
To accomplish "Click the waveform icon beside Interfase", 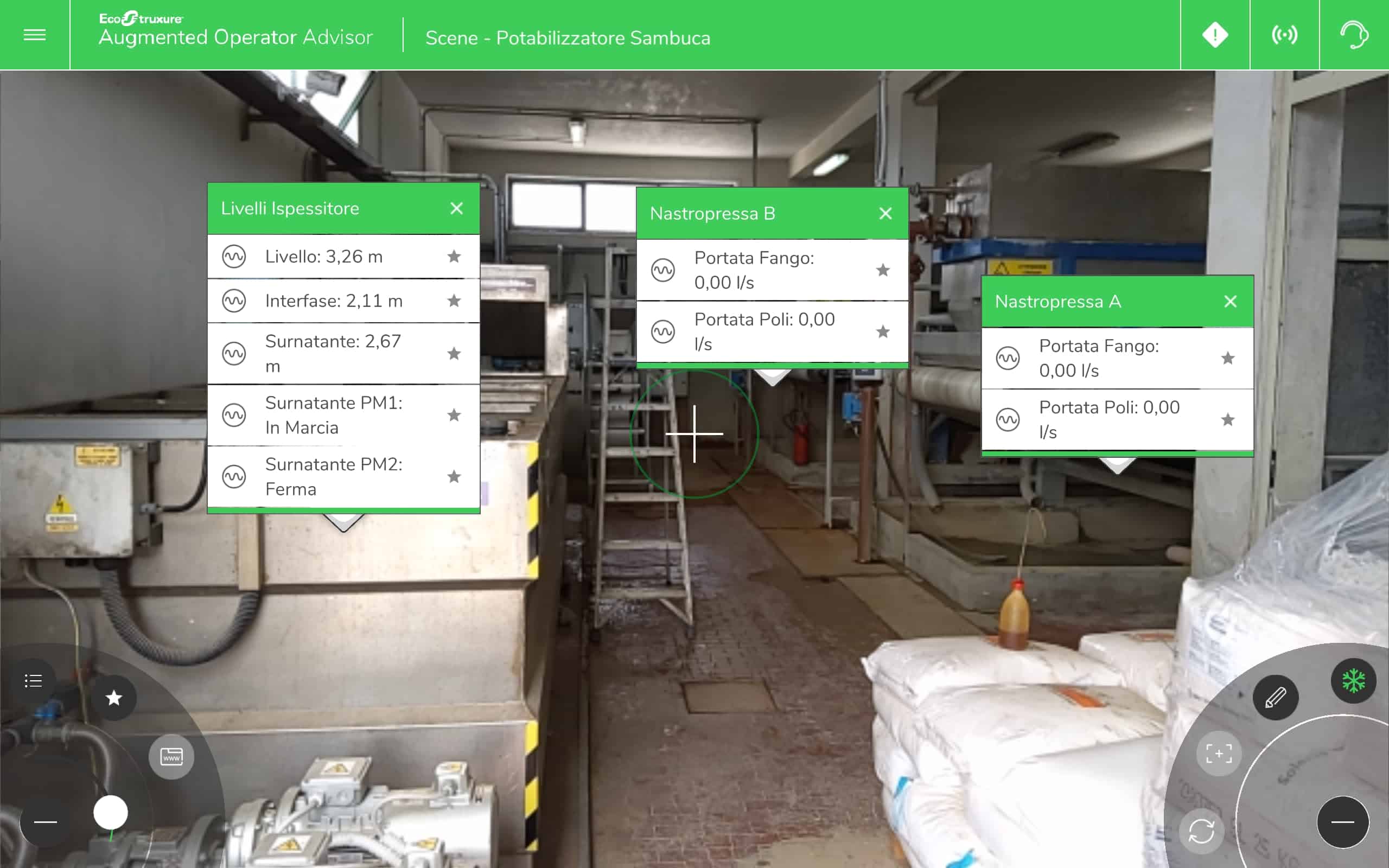I will (234, 300).
